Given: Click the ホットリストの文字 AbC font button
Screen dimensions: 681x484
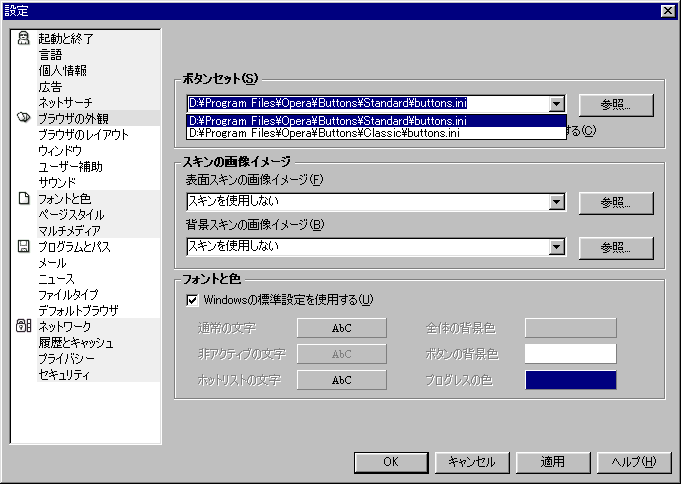Looking at the screenshot, I should 342,380.
